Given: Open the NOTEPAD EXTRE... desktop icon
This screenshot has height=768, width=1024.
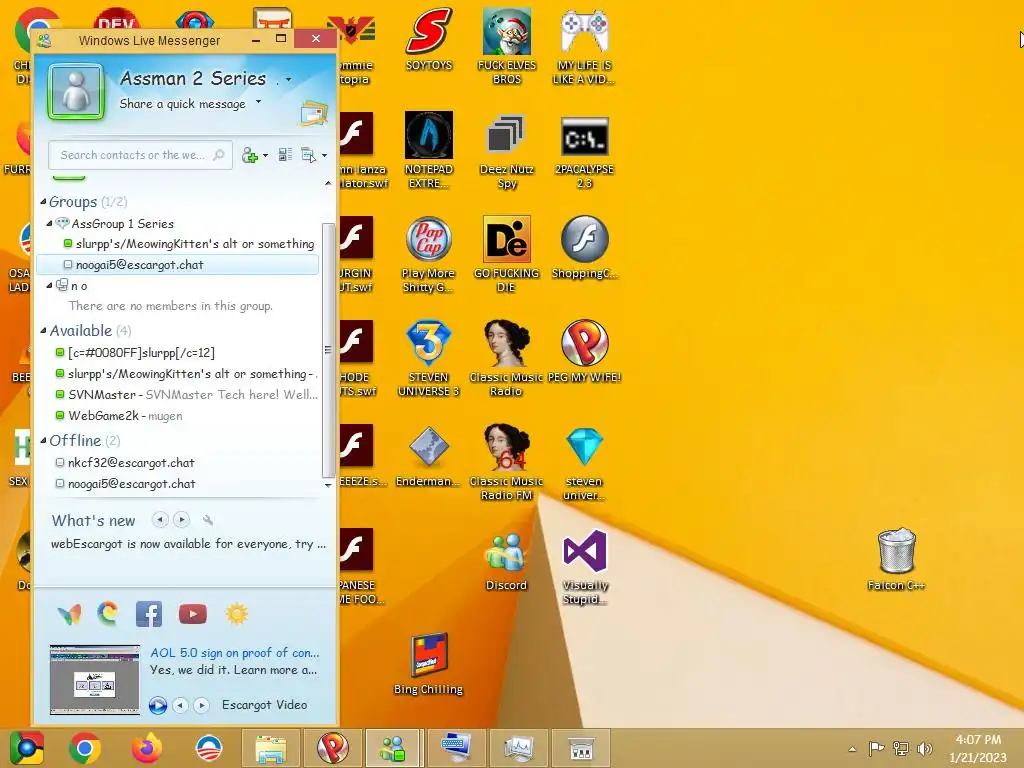Looking at the screenshot, I should (x=428, y=150).
